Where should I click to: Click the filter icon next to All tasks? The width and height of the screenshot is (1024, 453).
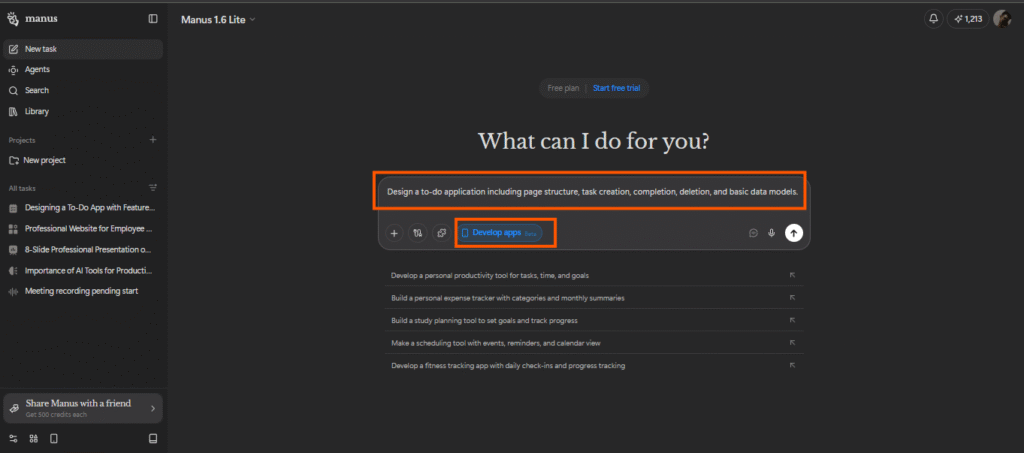153,187
